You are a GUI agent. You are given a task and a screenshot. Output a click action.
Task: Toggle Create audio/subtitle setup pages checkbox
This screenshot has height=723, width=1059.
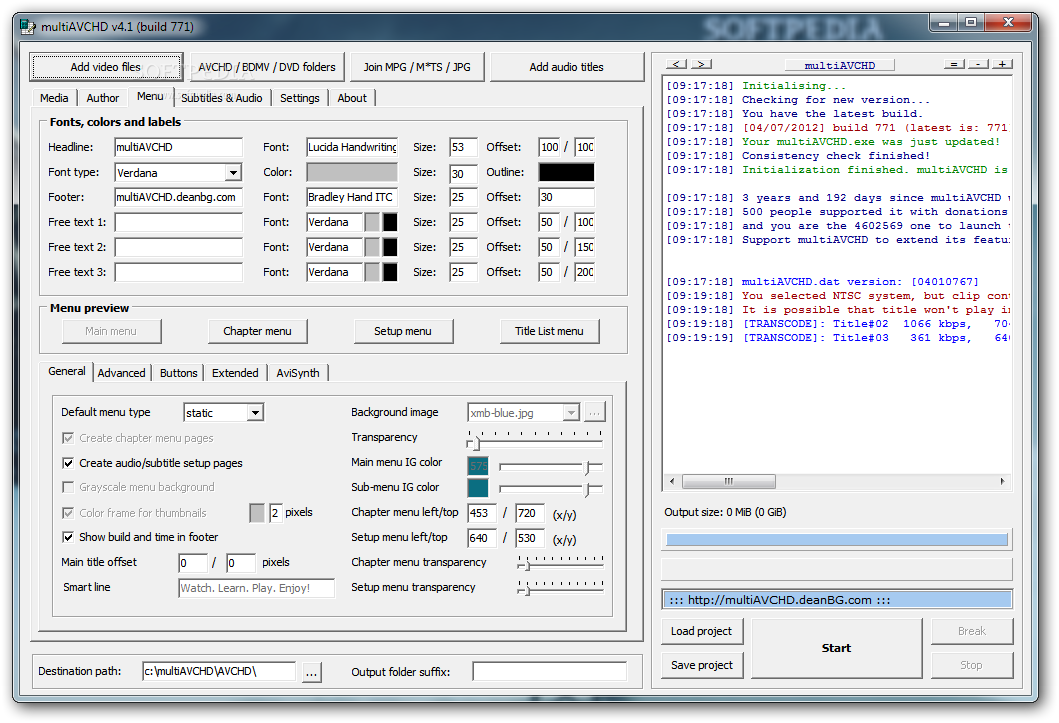[x=68, y=463]
